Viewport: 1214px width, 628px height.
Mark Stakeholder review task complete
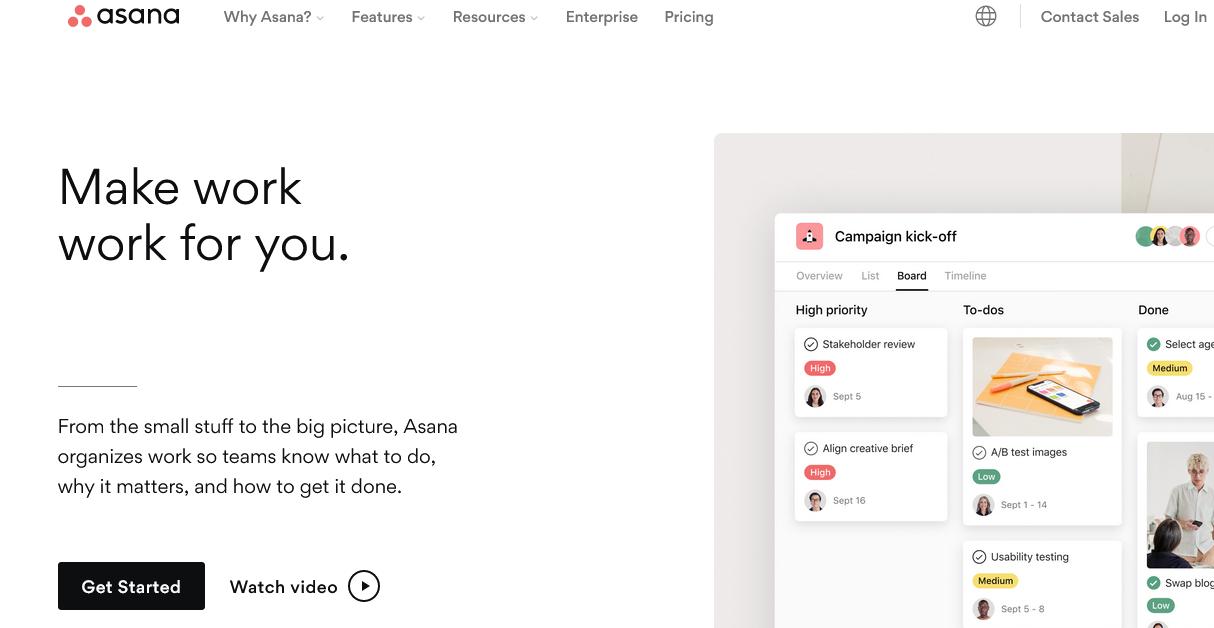(811, 344)
